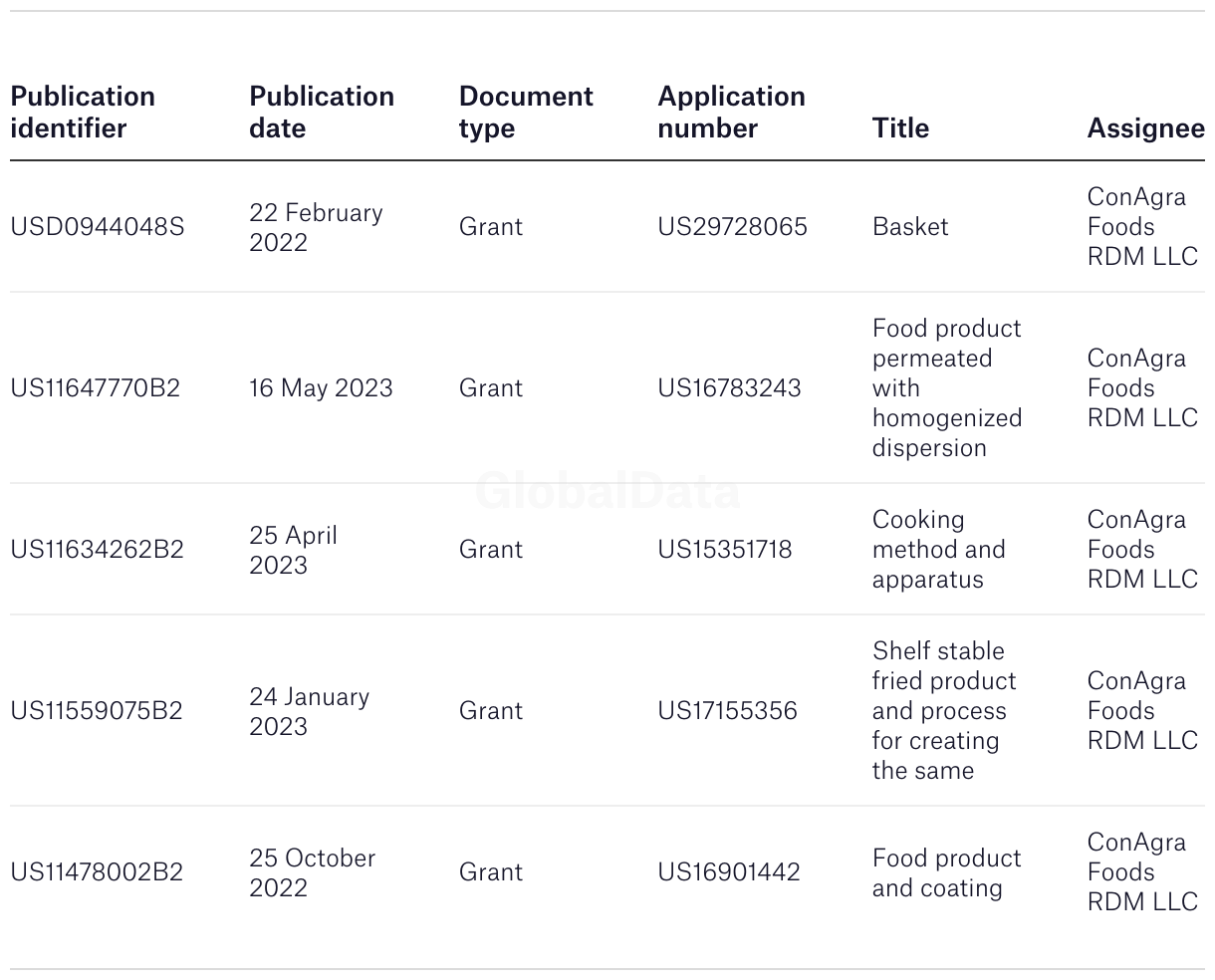Click the Publication date column header
Screen dimensions: 1215x980
coord(322,113)
